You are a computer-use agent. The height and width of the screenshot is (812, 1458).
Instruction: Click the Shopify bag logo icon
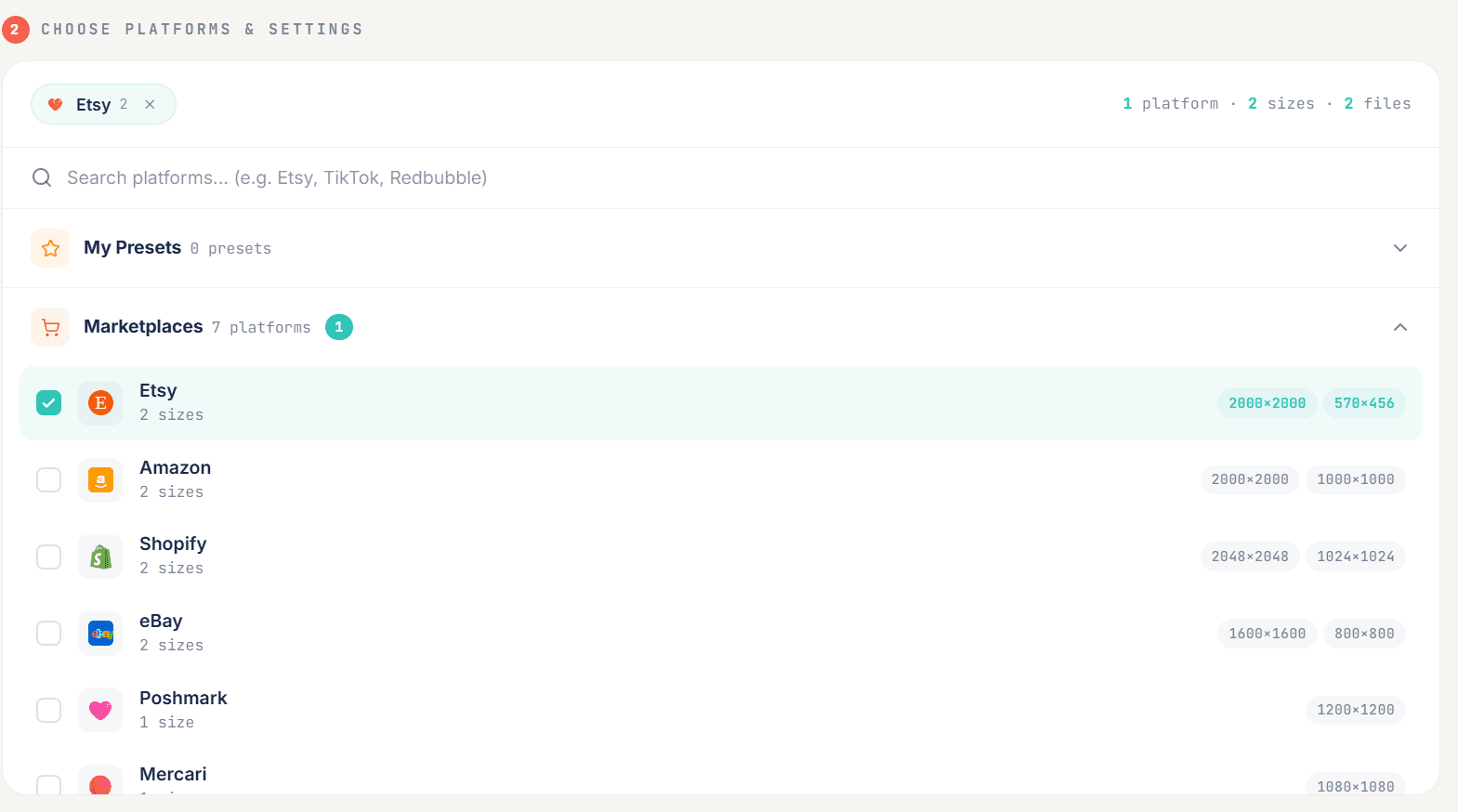(100, 557)
